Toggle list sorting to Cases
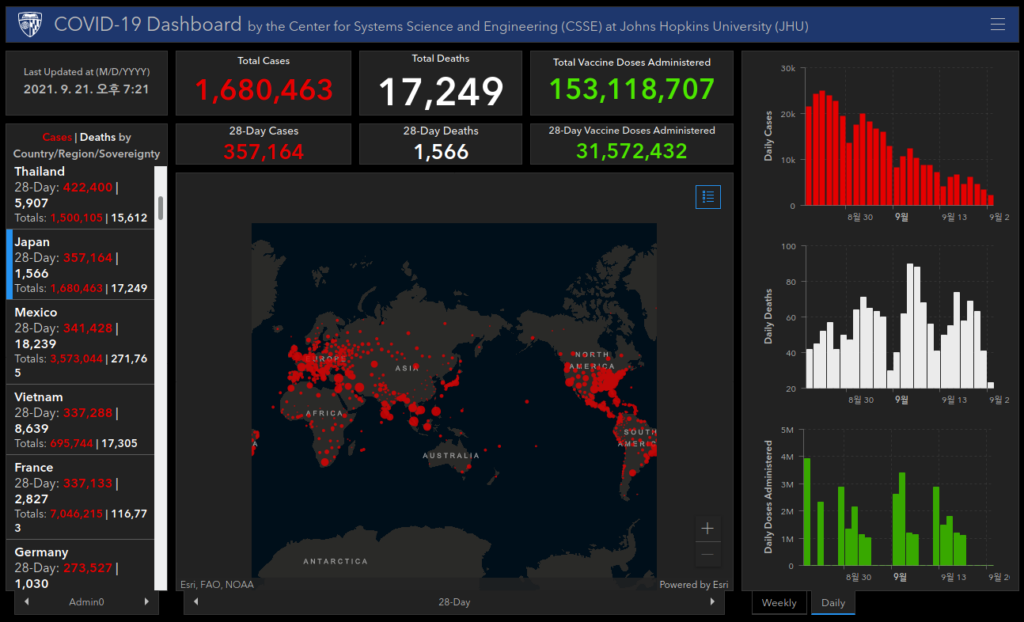Screen dimensions: 1024x622 (x=57, y=137)
